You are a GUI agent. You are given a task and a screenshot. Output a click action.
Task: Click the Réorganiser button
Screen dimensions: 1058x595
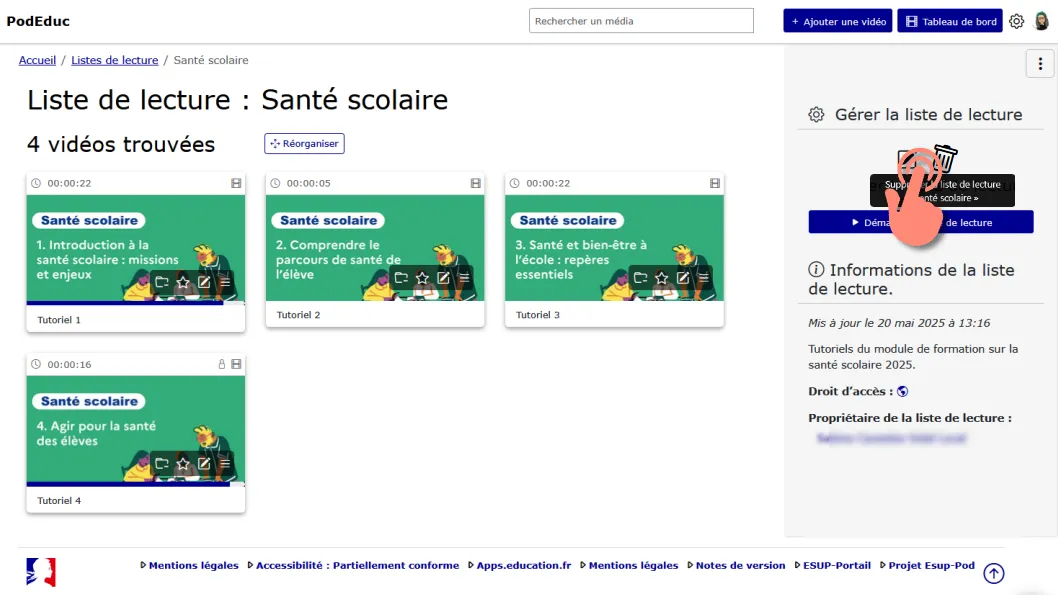[x=304, y=143]
